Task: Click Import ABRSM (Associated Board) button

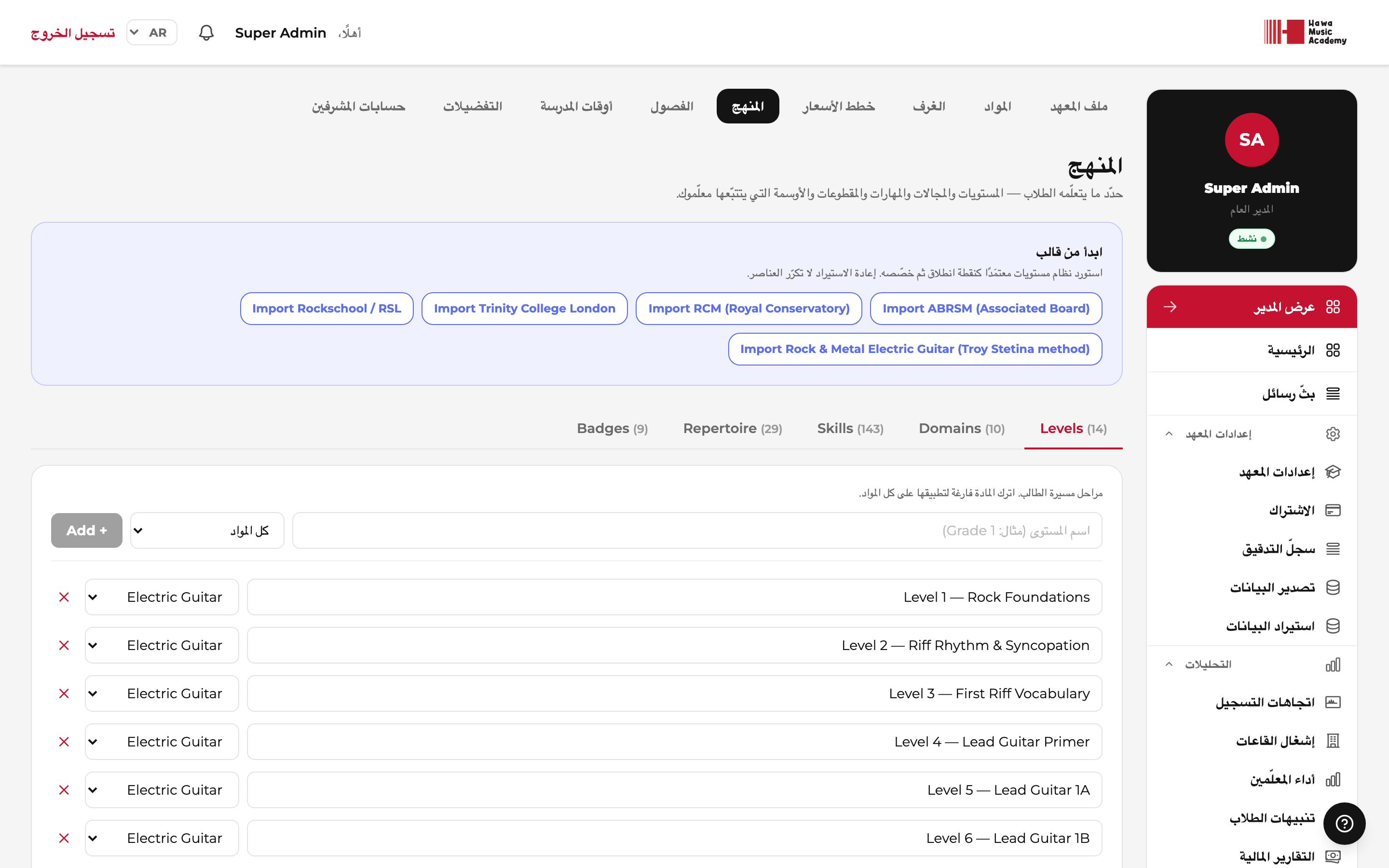Action: tap(986, 308)
